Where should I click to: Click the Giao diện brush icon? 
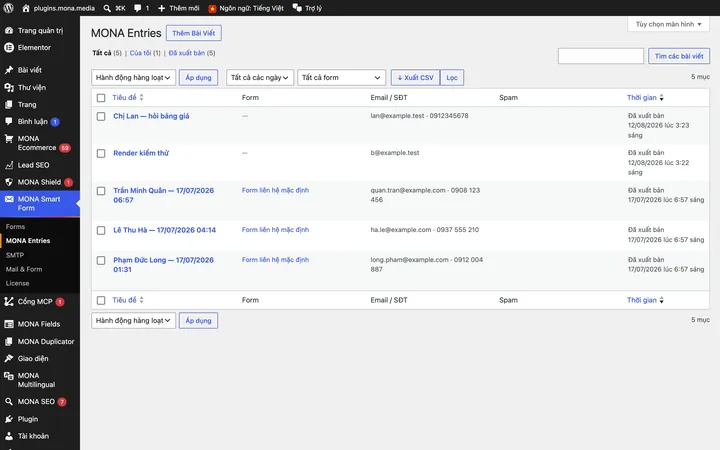(x=9, y=358)
